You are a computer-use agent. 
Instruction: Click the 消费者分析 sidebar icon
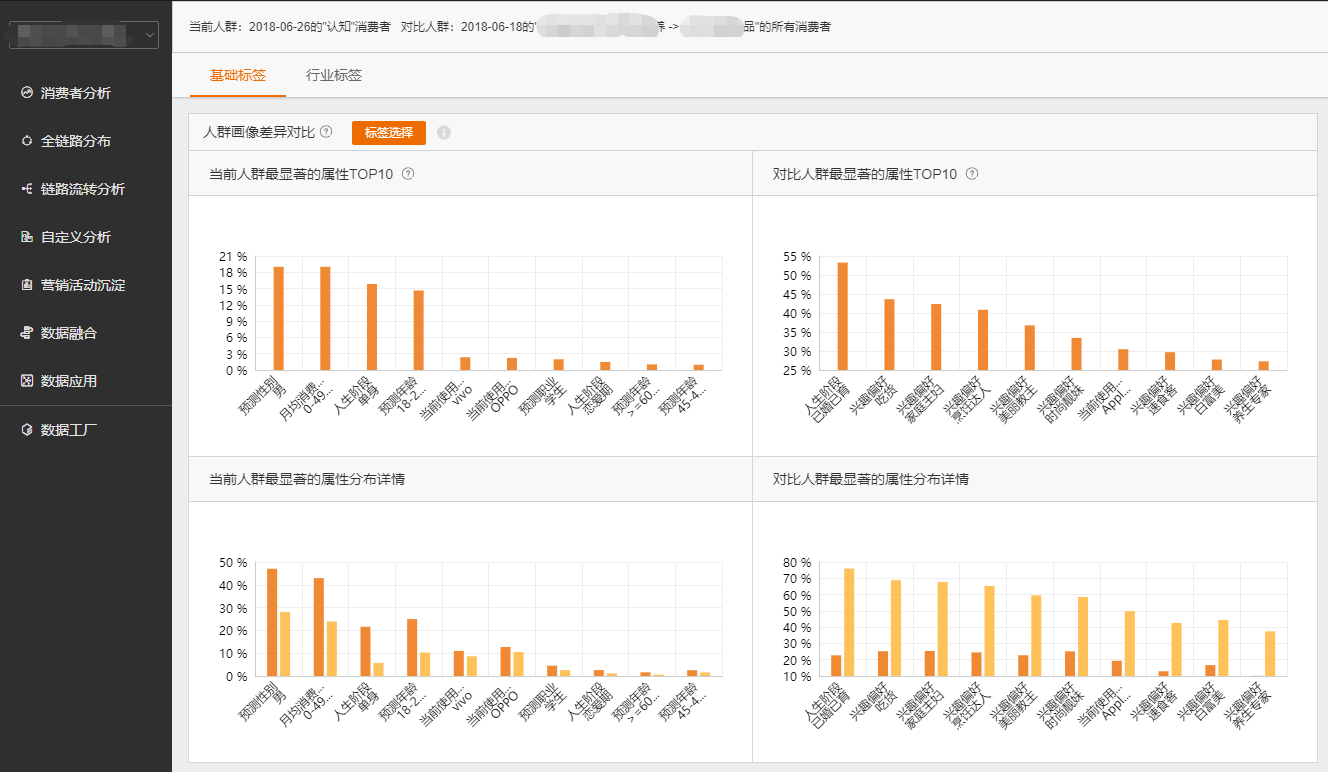pyautogui.click(x=27, y=93)
